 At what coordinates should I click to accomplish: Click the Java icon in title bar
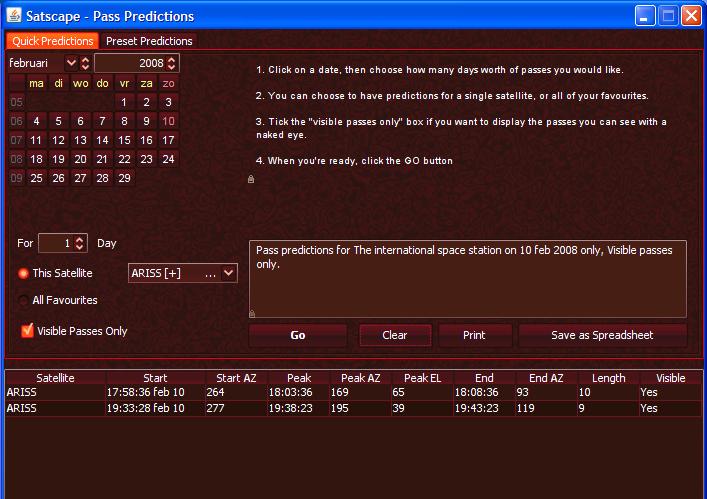[x=14, y=15]
